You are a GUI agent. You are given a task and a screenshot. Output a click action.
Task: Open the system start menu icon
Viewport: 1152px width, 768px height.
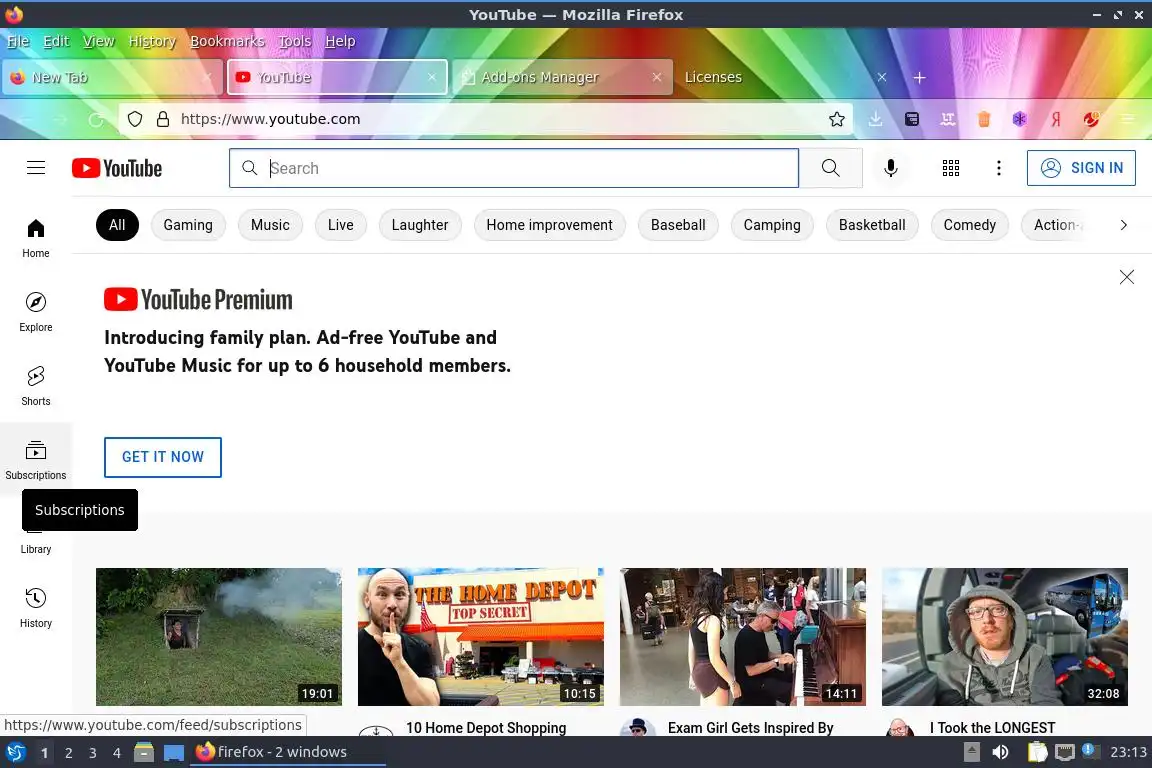coord(15,752)
